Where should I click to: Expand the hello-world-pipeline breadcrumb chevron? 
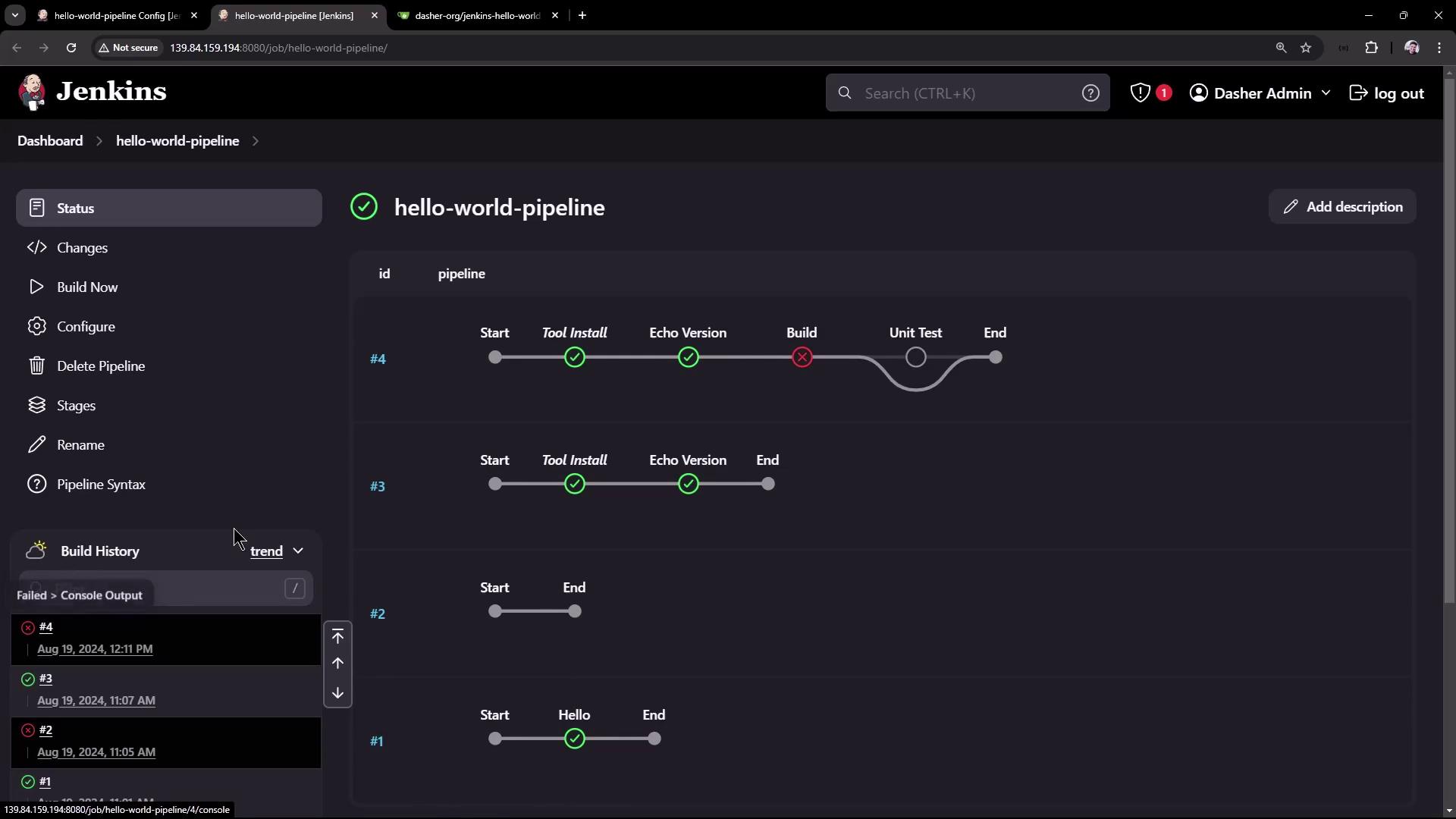click(x=256, y=141)
